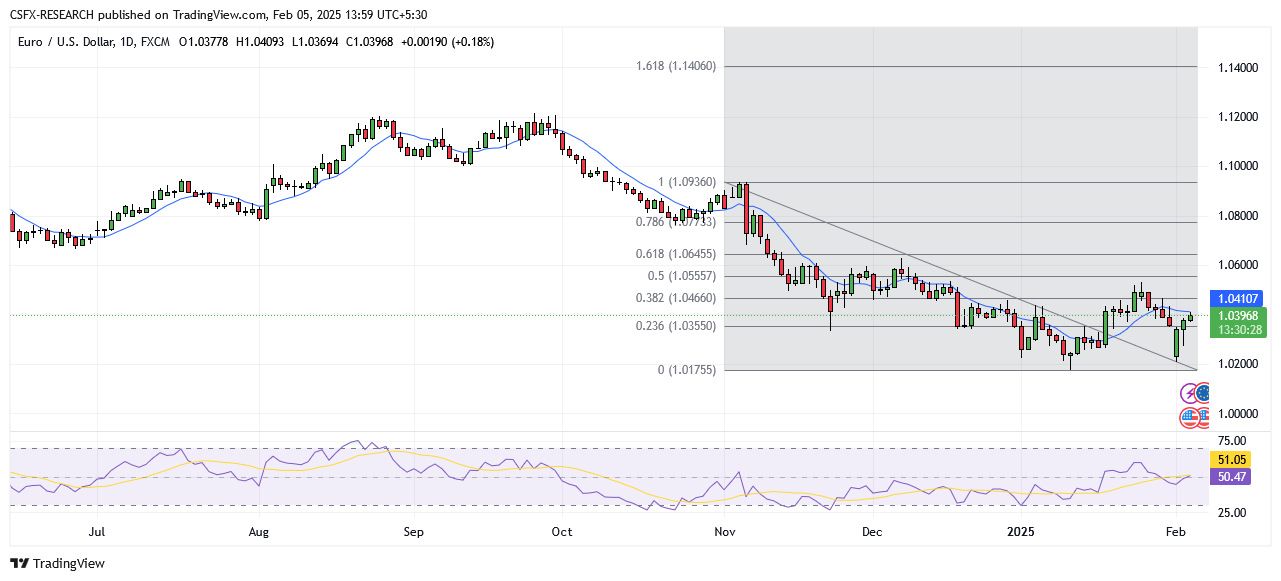Select the blue 1.04107 moving average price label
Viewport: 1281px width, 581px height.
[1237, 298]
